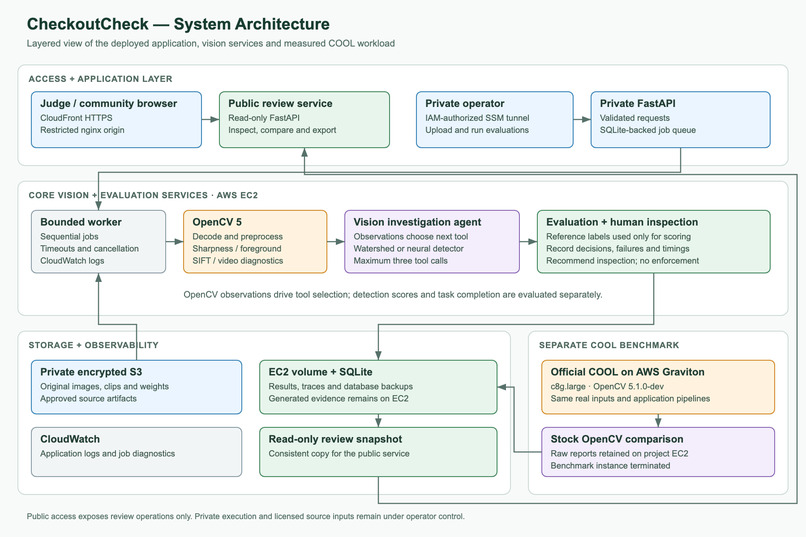Viewport: 806px width, 537px height.
Task: Click the "Maximum three tool calls" line
Action: pyautogui.click(x=400, y=261)
